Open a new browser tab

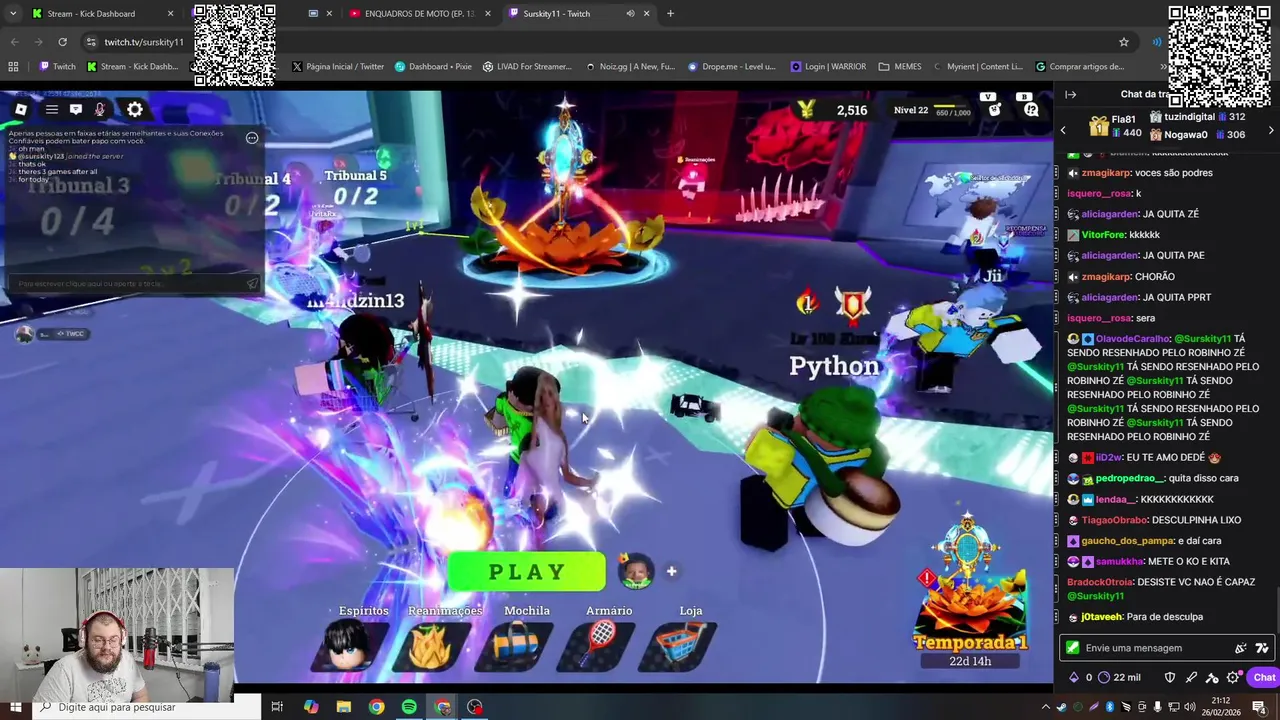(670, 13)
